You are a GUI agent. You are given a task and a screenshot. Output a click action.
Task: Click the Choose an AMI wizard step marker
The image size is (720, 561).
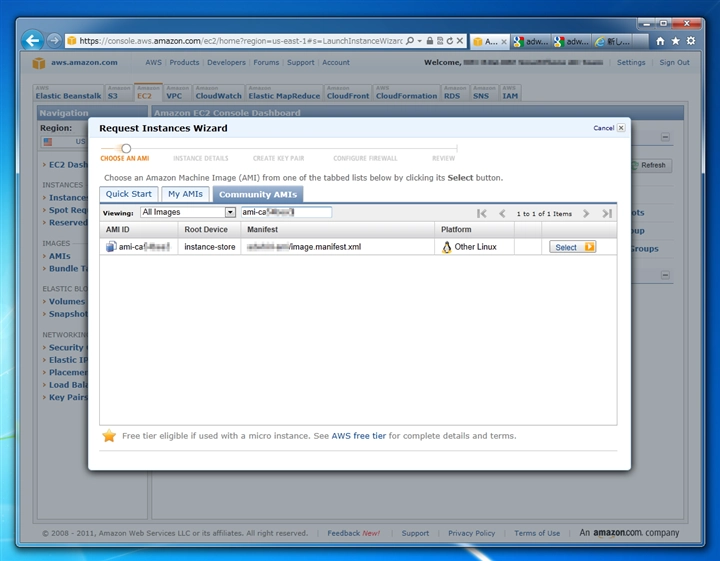pos(126,148)
